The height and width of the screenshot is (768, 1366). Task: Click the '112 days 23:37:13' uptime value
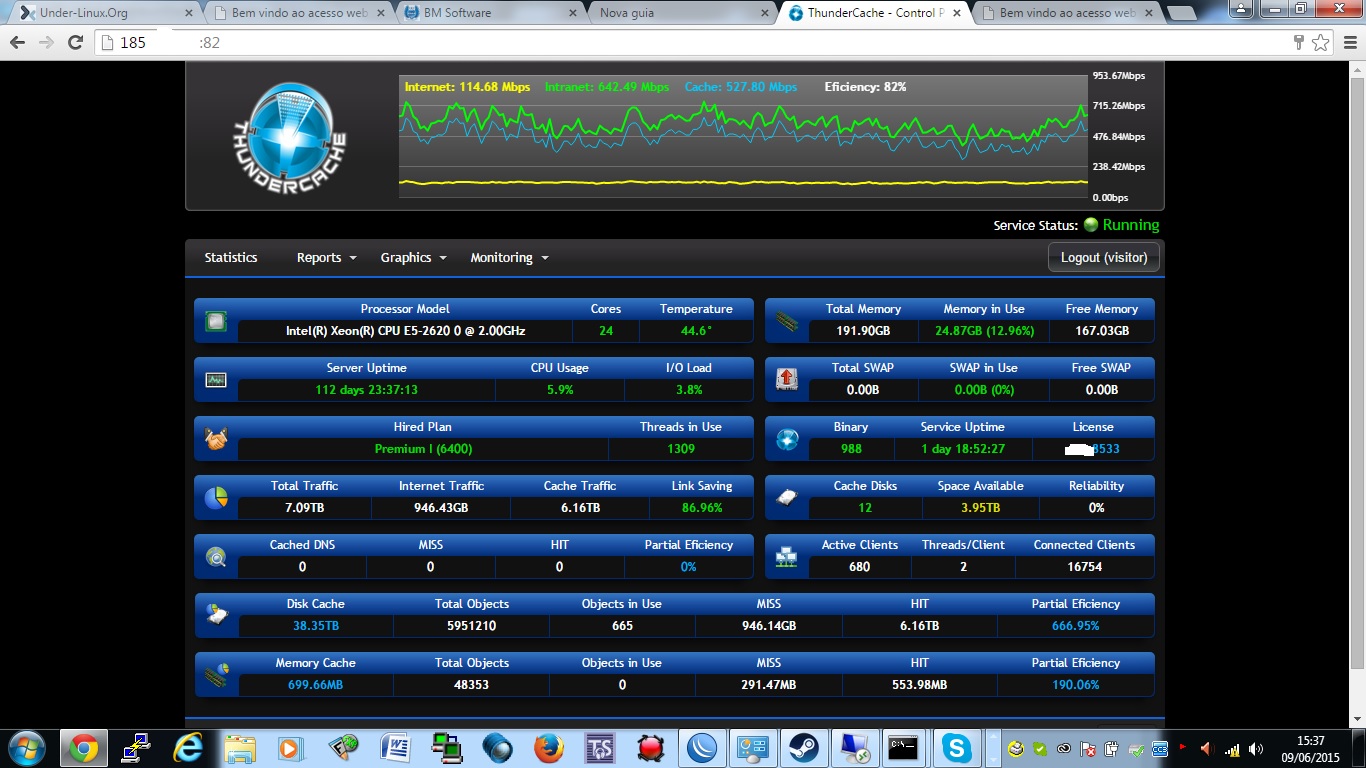pyautogui.click(x=366, y=390)
